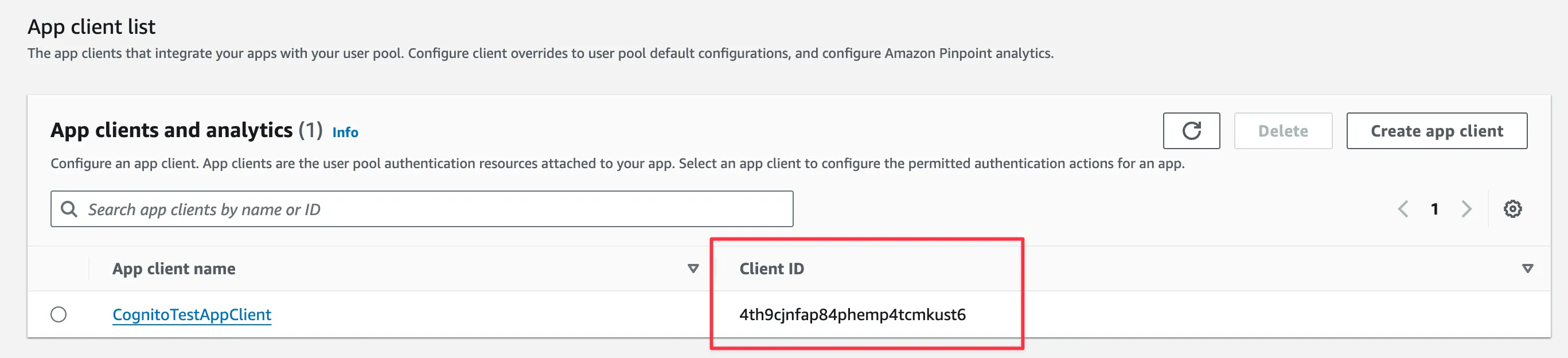Click the client ID value 4th9cjnfap84phemp4tcmkust6

(x=852, y=314)
